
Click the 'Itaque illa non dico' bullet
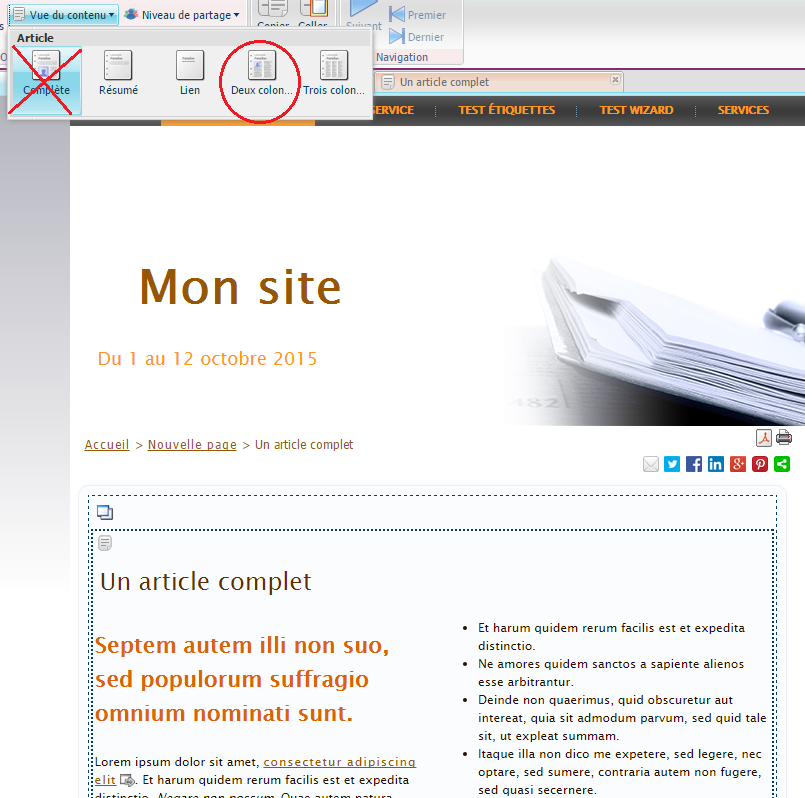tap(620, 772)
